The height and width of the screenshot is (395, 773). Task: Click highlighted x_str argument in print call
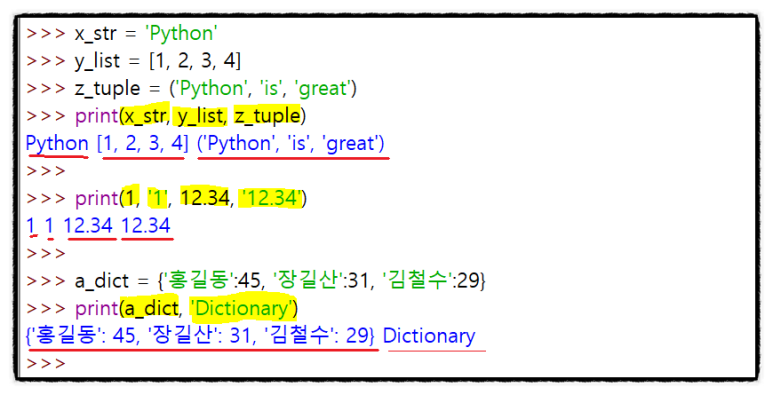[x=144, y=115]
